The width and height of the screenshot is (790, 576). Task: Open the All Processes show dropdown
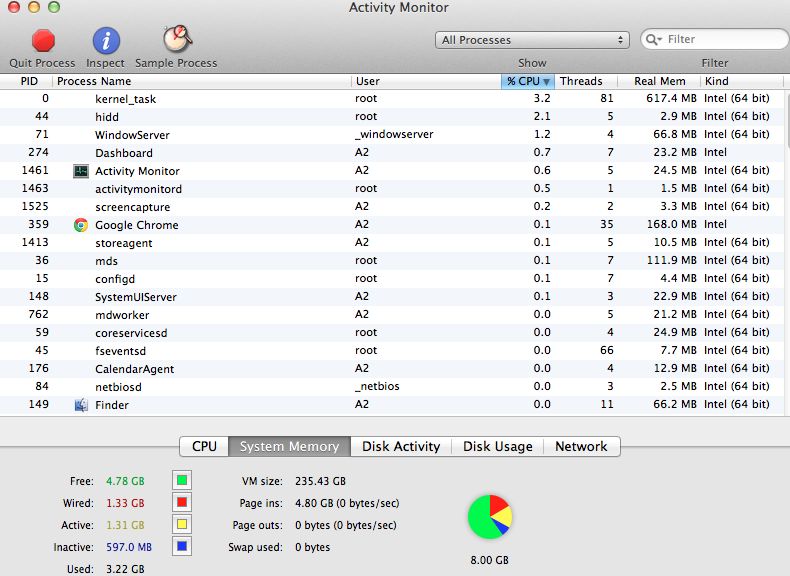[x=532, y=40]
